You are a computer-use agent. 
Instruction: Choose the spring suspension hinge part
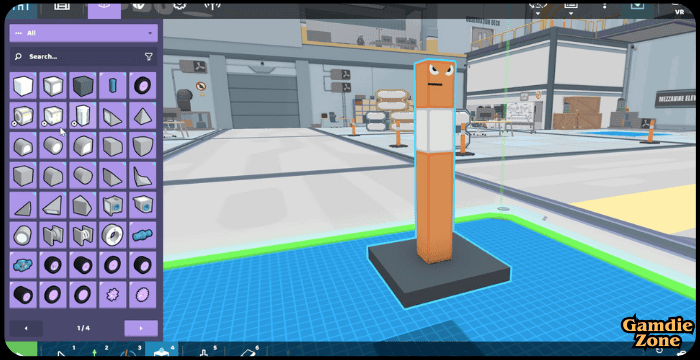(x=83, y=235)
